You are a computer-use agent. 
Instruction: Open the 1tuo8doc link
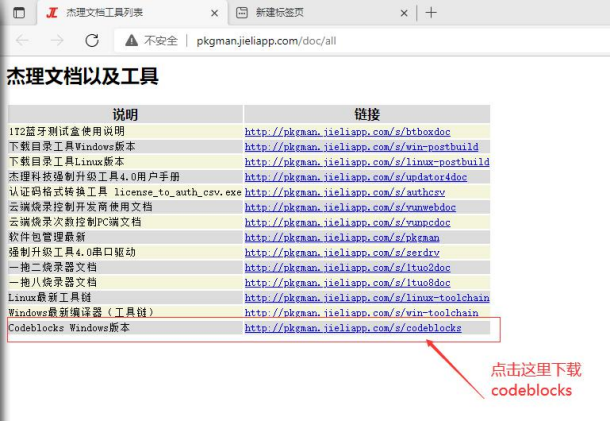pyautogui.click(x=347, y=283)
